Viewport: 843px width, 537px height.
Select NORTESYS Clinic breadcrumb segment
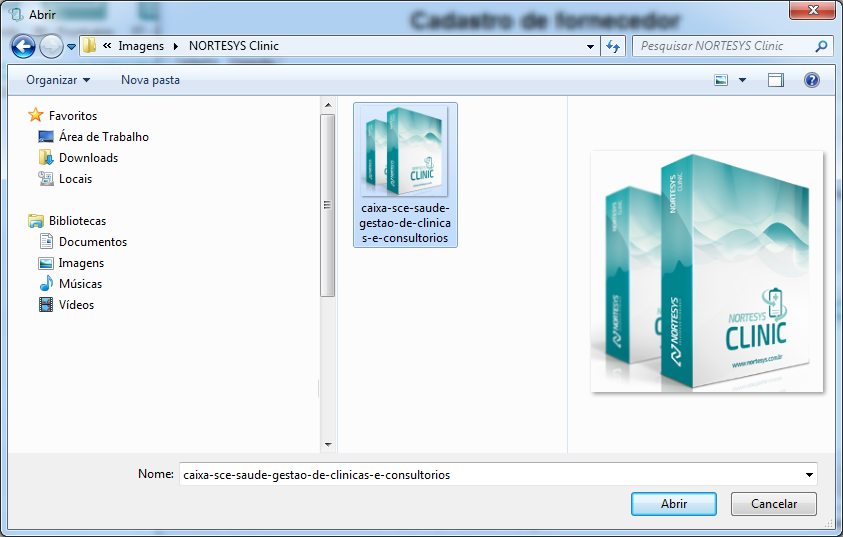coord(233,46)
